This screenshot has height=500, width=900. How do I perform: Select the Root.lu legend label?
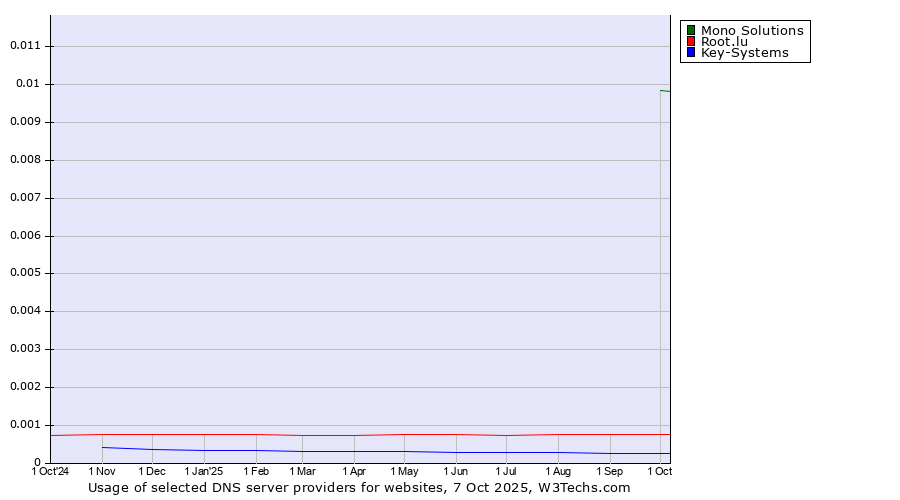pyautogui.click(x=724, y=42)
